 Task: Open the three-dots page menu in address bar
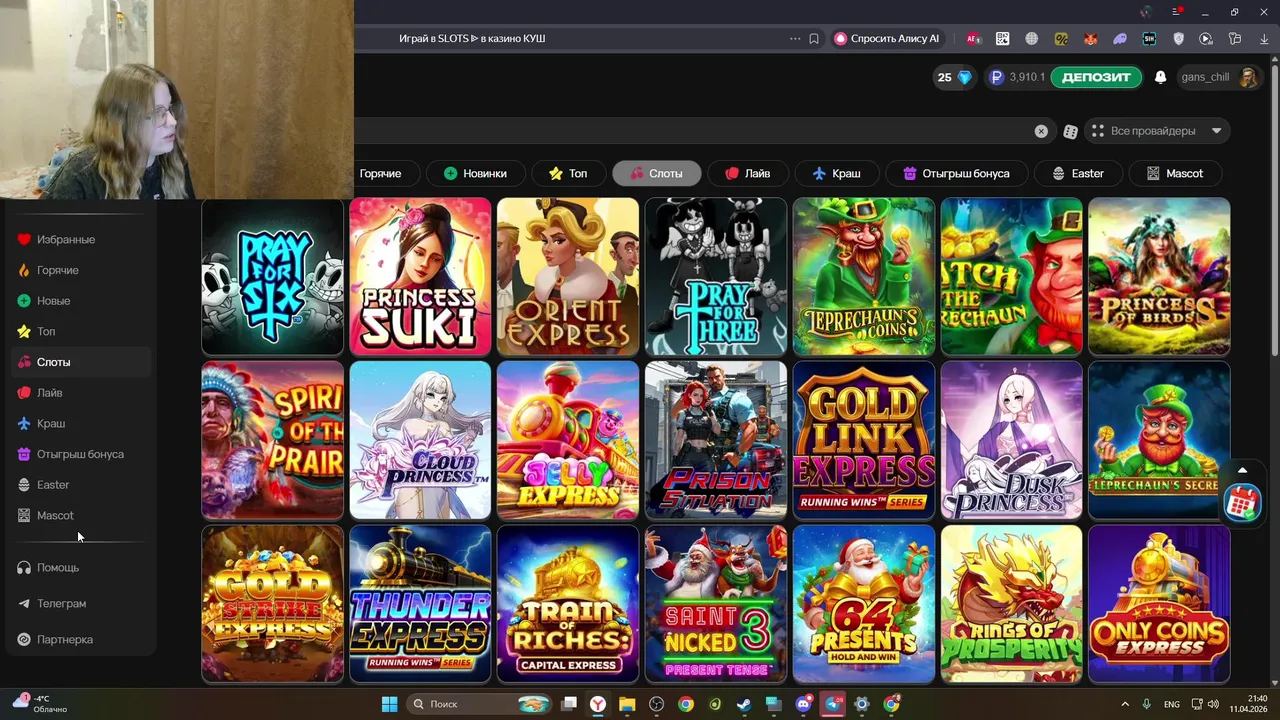click(795, 39)
